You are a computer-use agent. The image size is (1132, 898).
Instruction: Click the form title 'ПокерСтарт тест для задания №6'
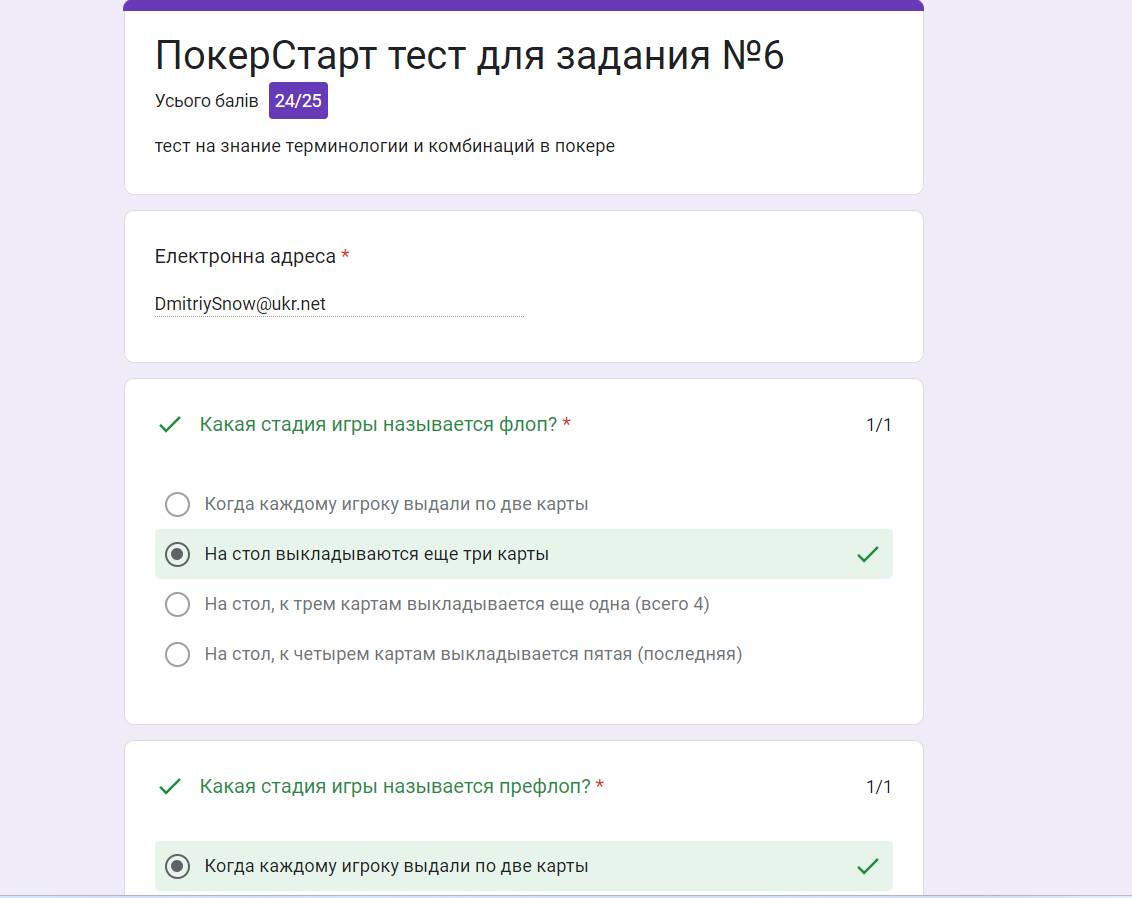click(x=469, y=55)
